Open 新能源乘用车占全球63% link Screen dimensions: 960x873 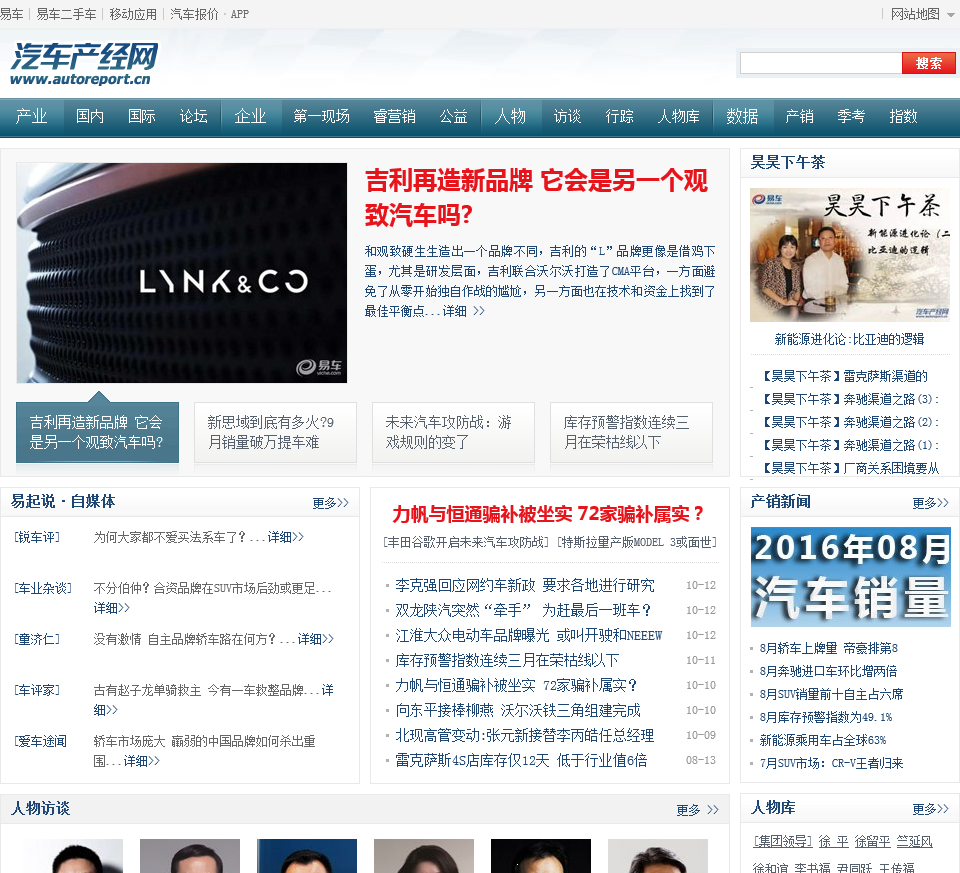pyautogui.click(x=823, y=740)
